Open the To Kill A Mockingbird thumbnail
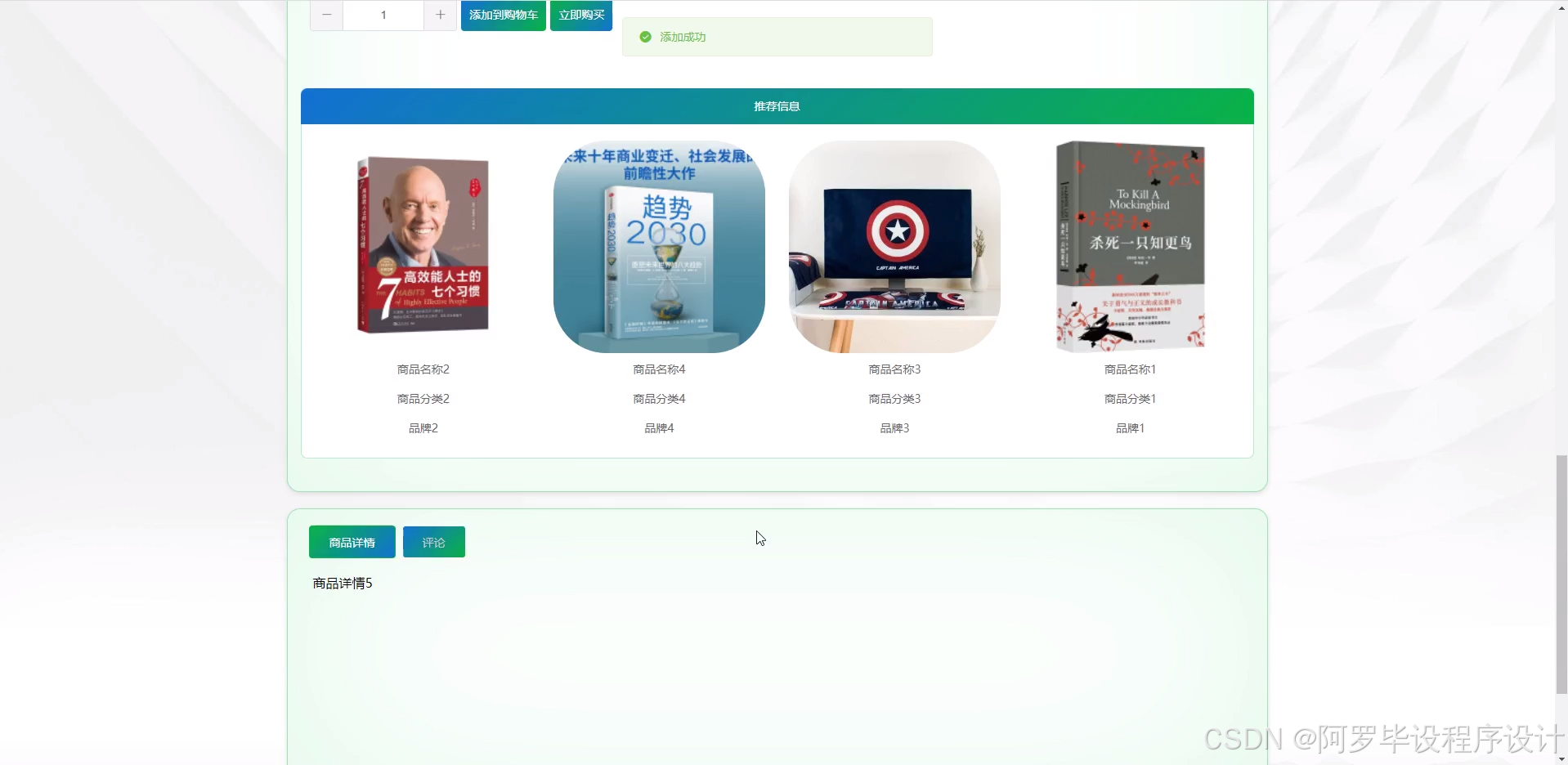This screenshot has height=765, width=1568. point(1131,247)
